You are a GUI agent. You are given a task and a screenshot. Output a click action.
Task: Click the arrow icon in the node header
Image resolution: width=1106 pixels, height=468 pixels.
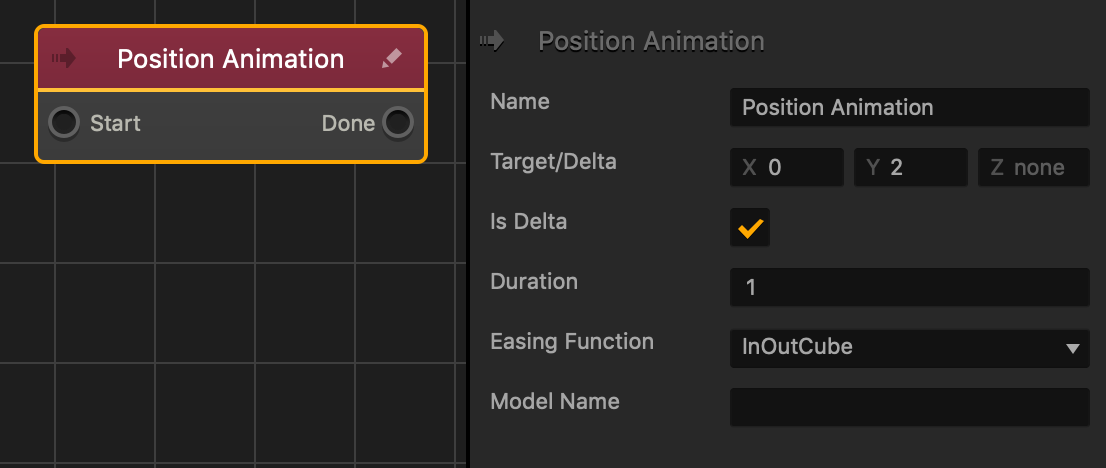pyautogui.click(x=64, y=59)
